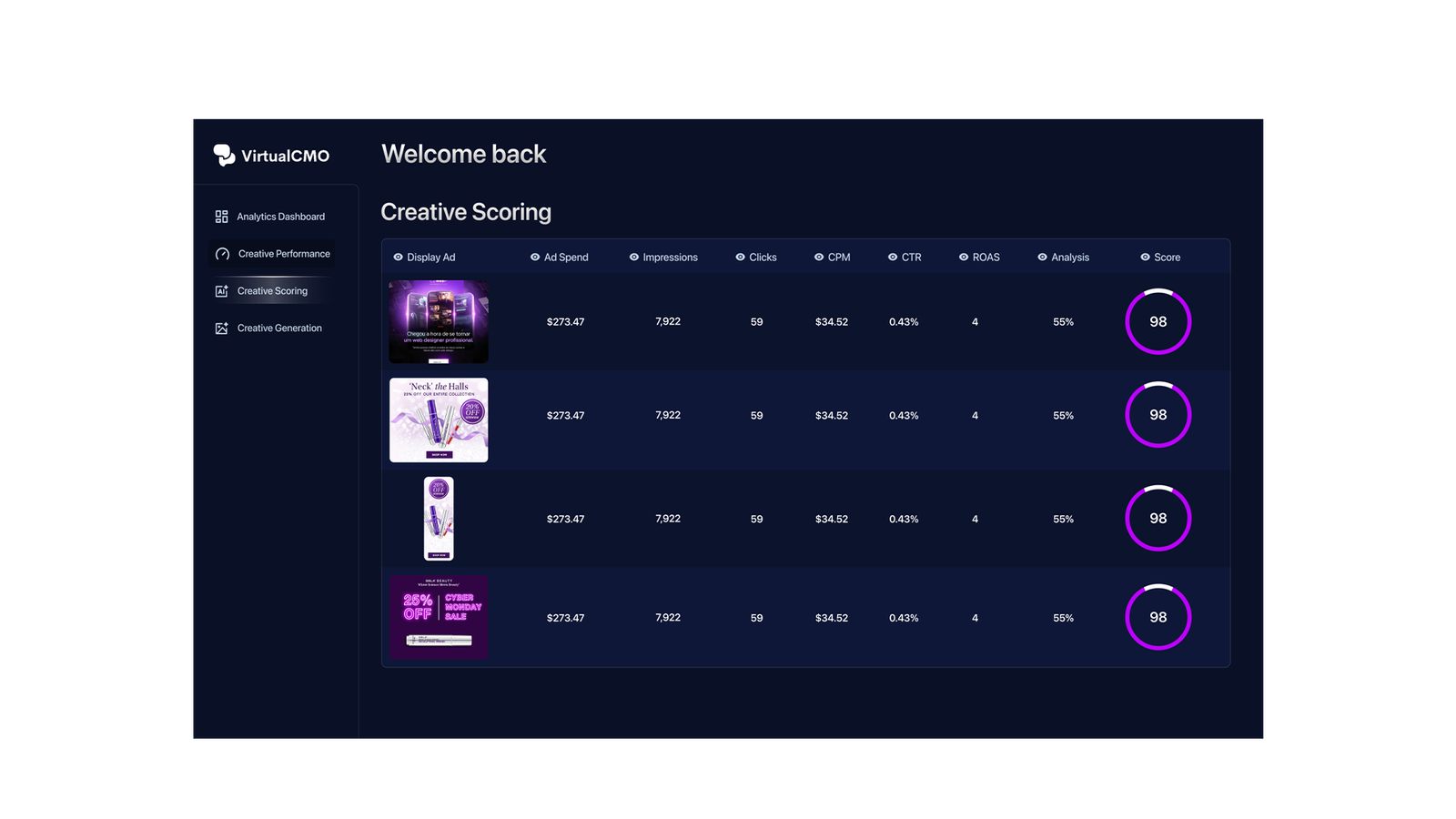Hide the Impressions column via eye icon

[634, 258]
